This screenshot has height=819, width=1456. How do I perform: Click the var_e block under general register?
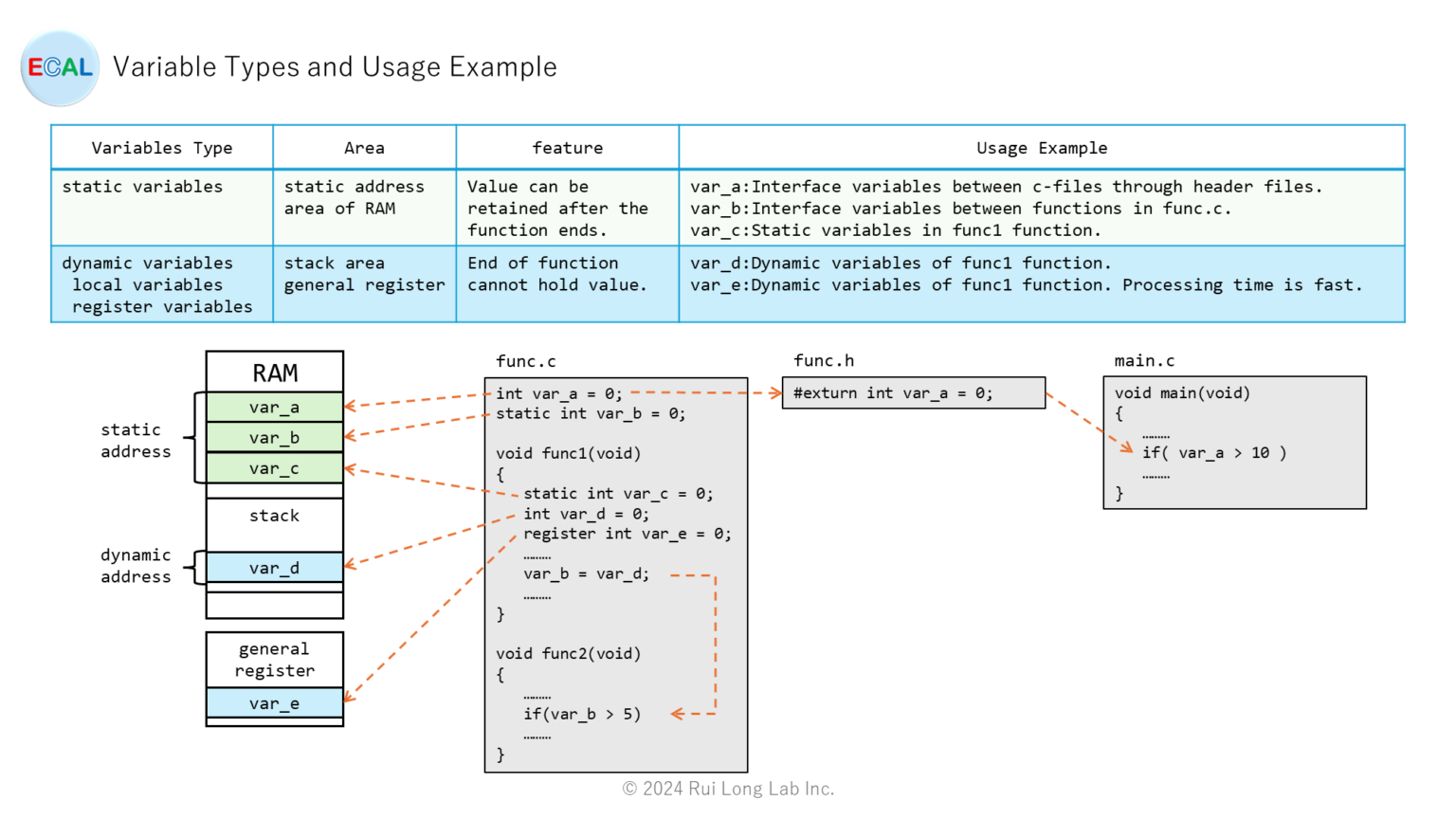pyautogui.click(x=275, y=702)
